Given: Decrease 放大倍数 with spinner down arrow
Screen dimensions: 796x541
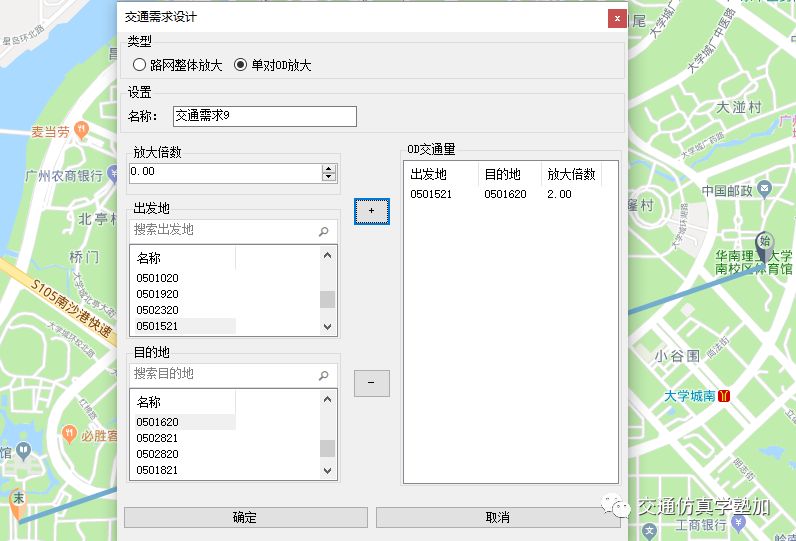Looking at the screenshot, I should pyautogui.click(x=329, y=177).
